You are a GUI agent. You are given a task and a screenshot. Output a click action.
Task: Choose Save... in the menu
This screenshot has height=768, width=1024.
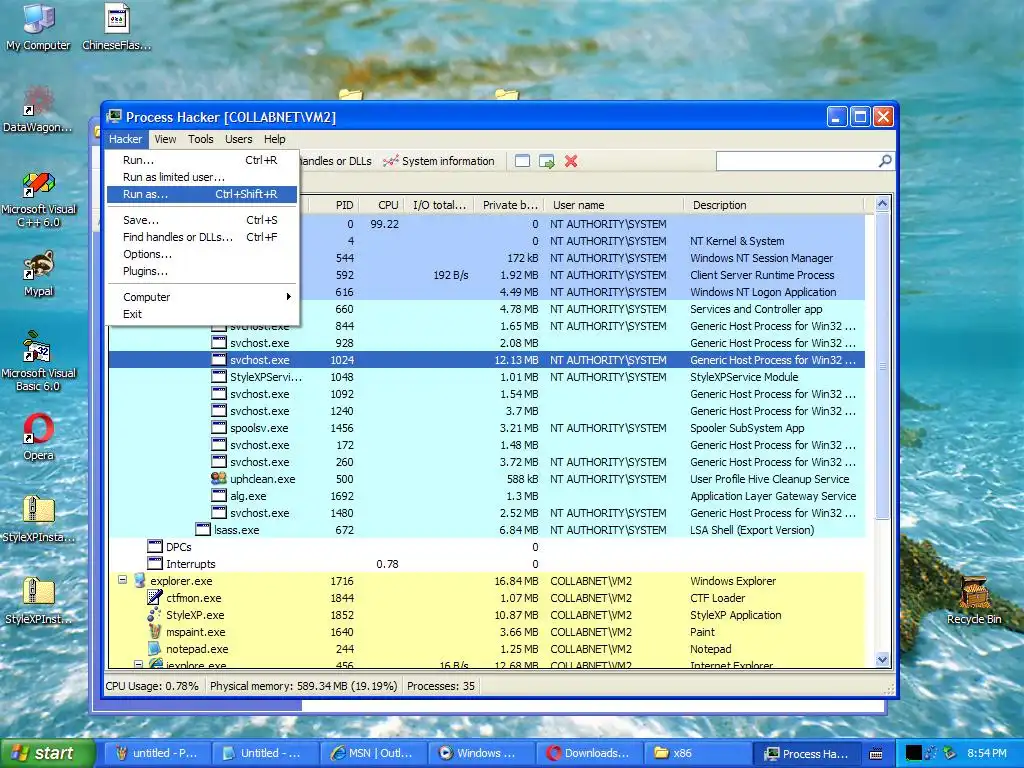click(202, 220)
